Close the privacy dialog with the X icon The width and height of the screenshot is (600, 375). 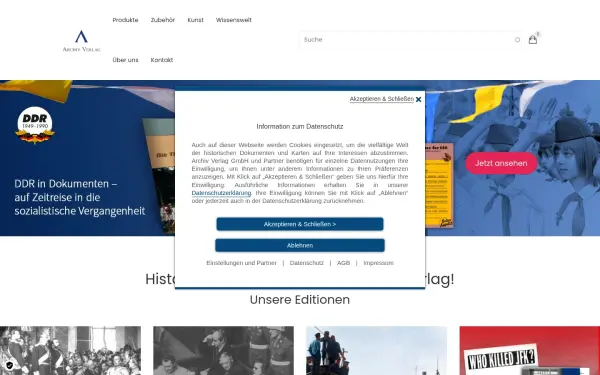click(x=418, y=99)
